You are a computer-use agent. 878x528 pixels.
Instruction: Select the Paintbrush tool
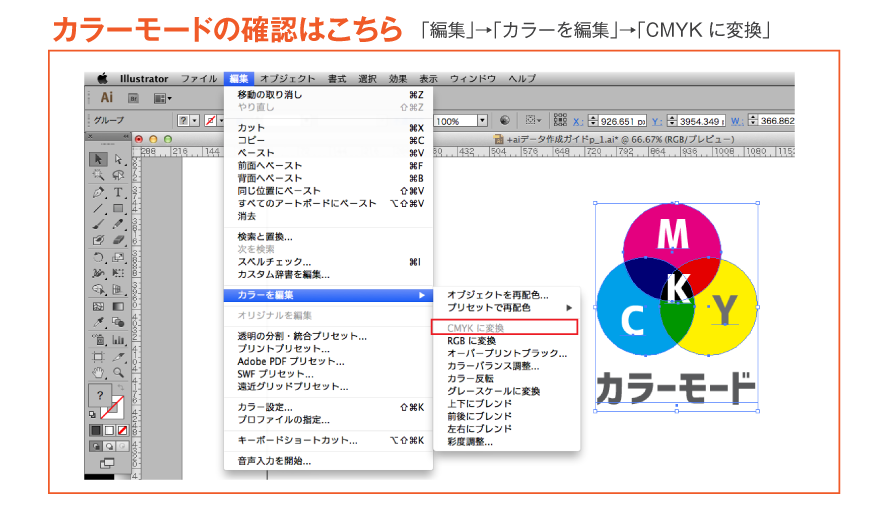(98, 224)
